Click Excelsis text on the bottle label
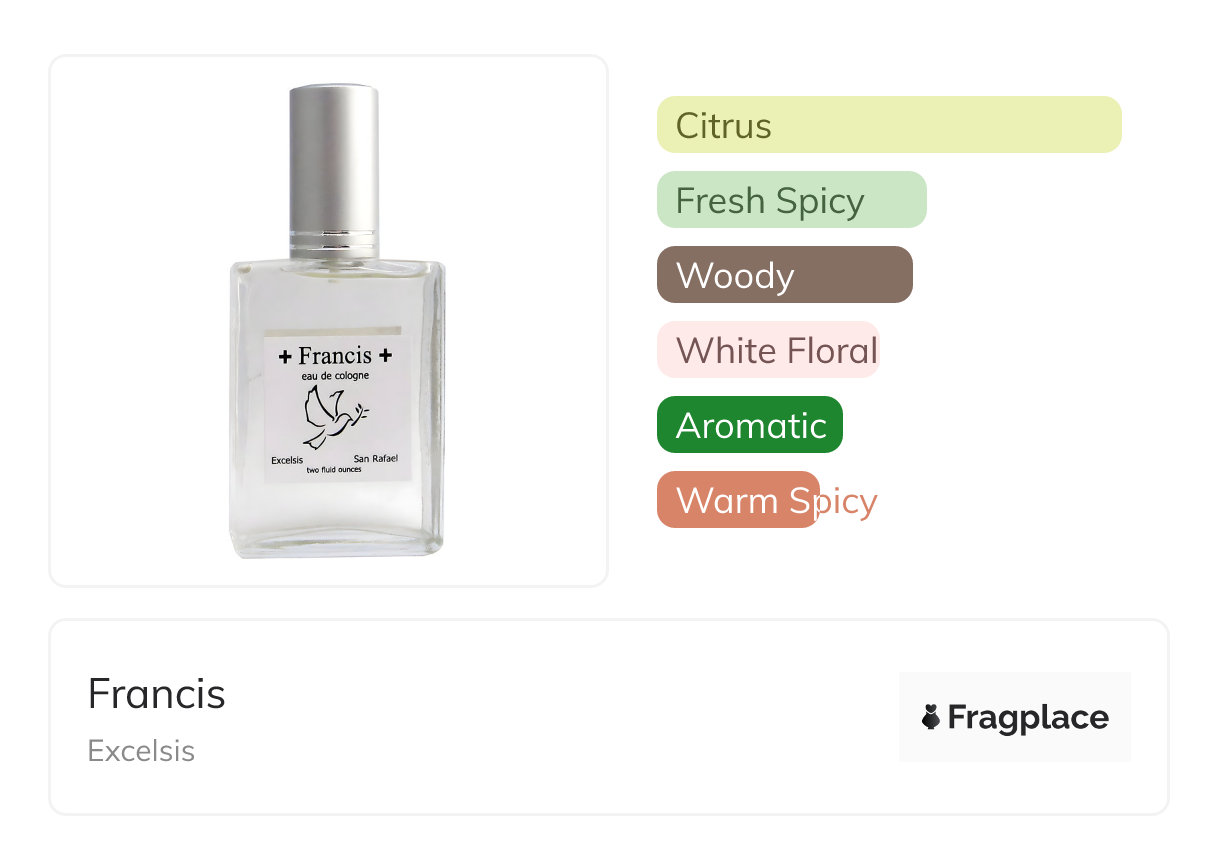 (x=288, y=461)
